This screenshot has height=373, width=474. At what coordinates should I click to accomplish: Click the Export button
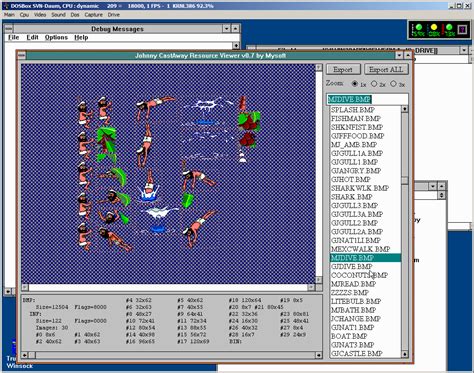[x=343, y=69]
